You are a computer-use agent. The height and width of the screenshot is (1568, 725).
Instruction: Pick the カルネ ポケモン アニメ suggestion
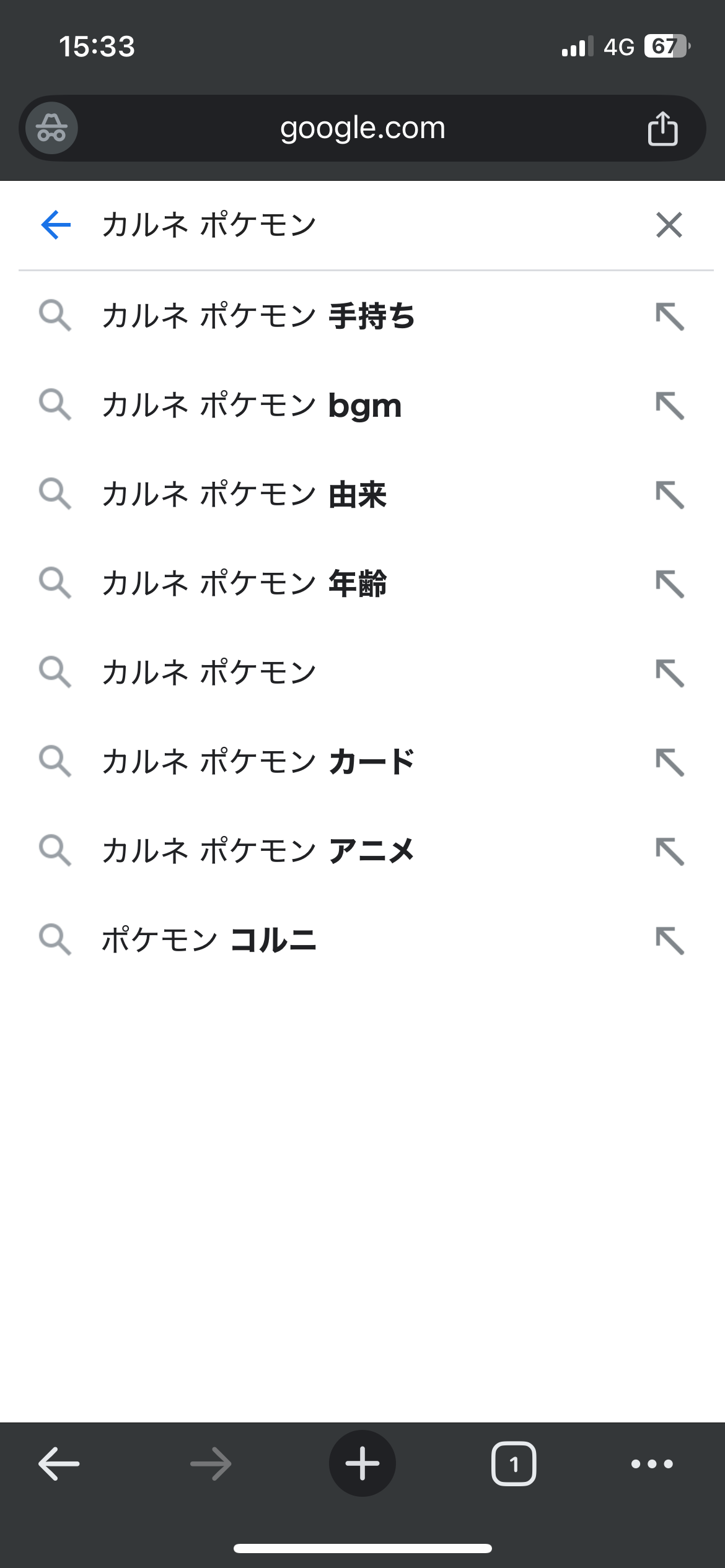coord(258,850)
